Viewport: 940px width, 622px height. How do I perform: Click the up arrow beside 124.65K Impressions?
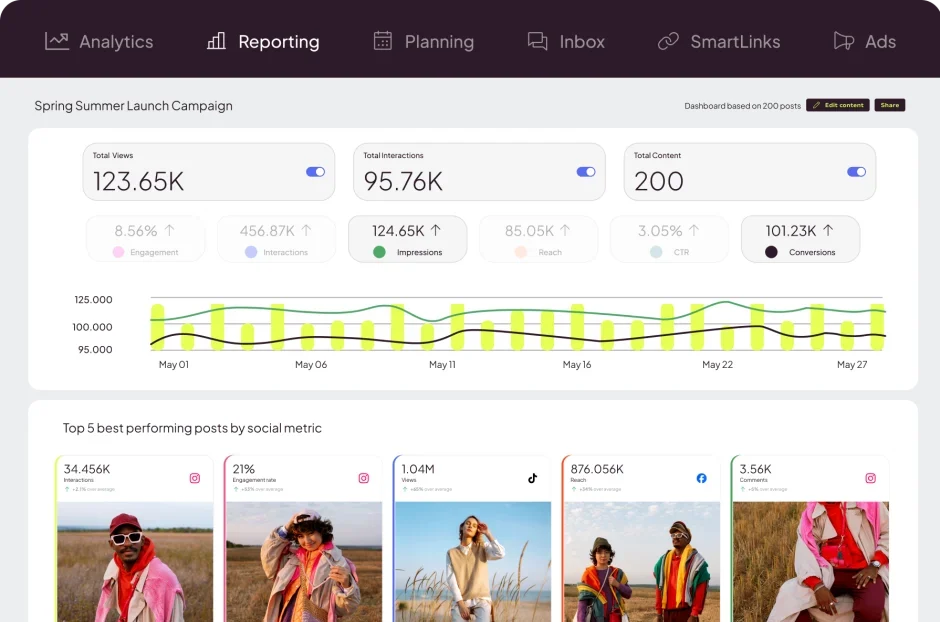(x=436, y=230)
